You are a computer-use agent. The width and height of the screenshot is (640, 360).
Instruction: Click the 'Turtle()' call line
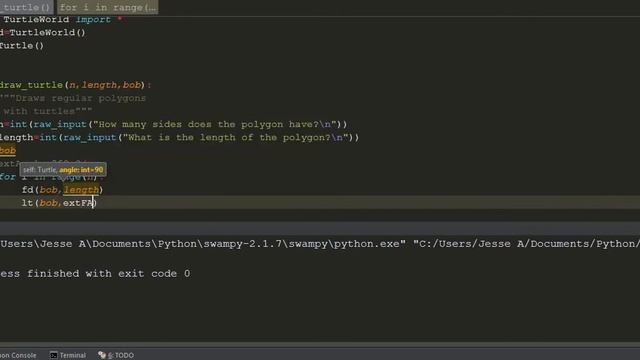pyautogui.click(x=22, y=46)
